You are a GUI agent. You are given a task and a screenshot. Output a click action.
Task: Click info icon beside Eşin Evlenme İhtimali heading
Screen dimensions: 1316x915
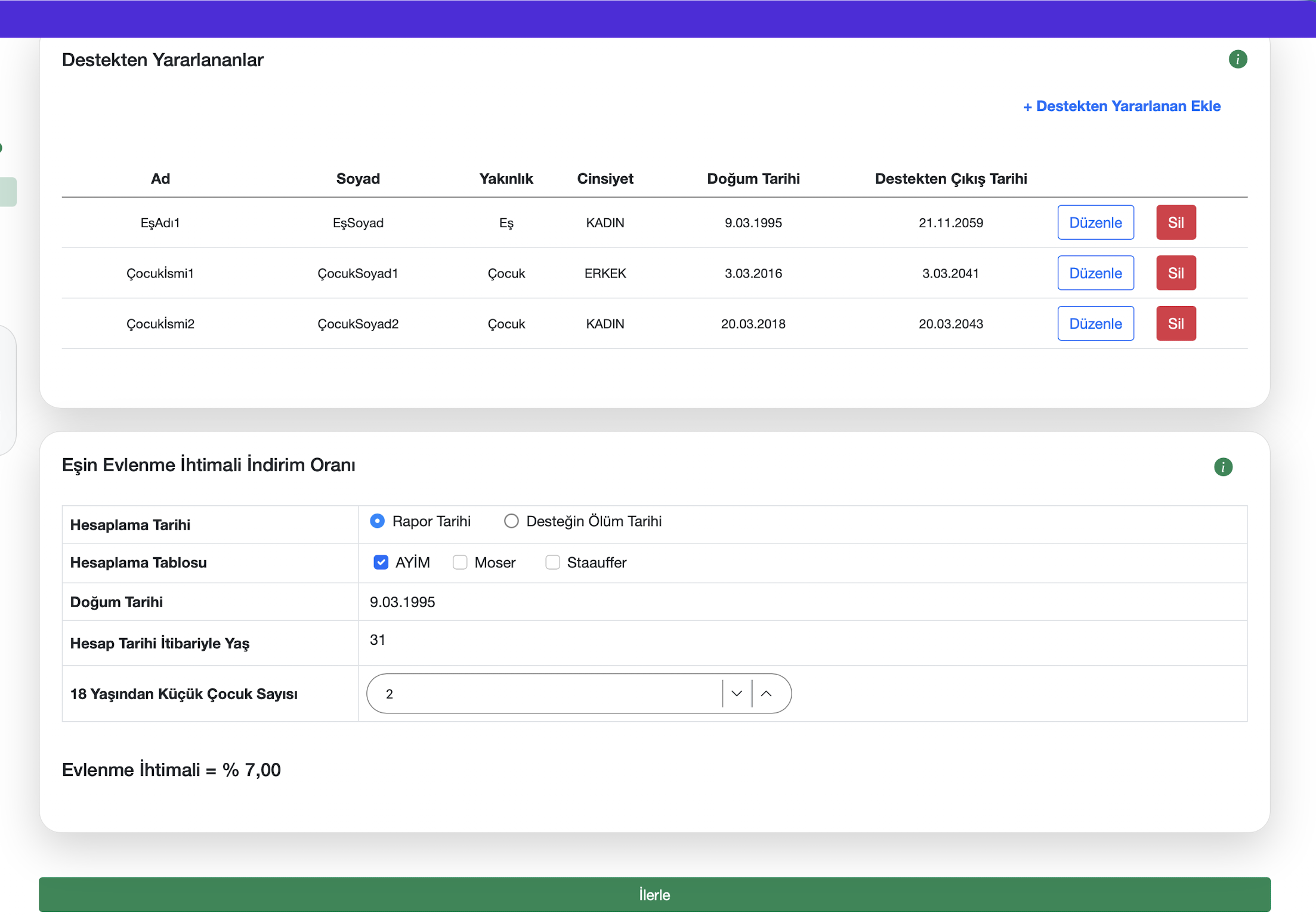(1222, 466)
